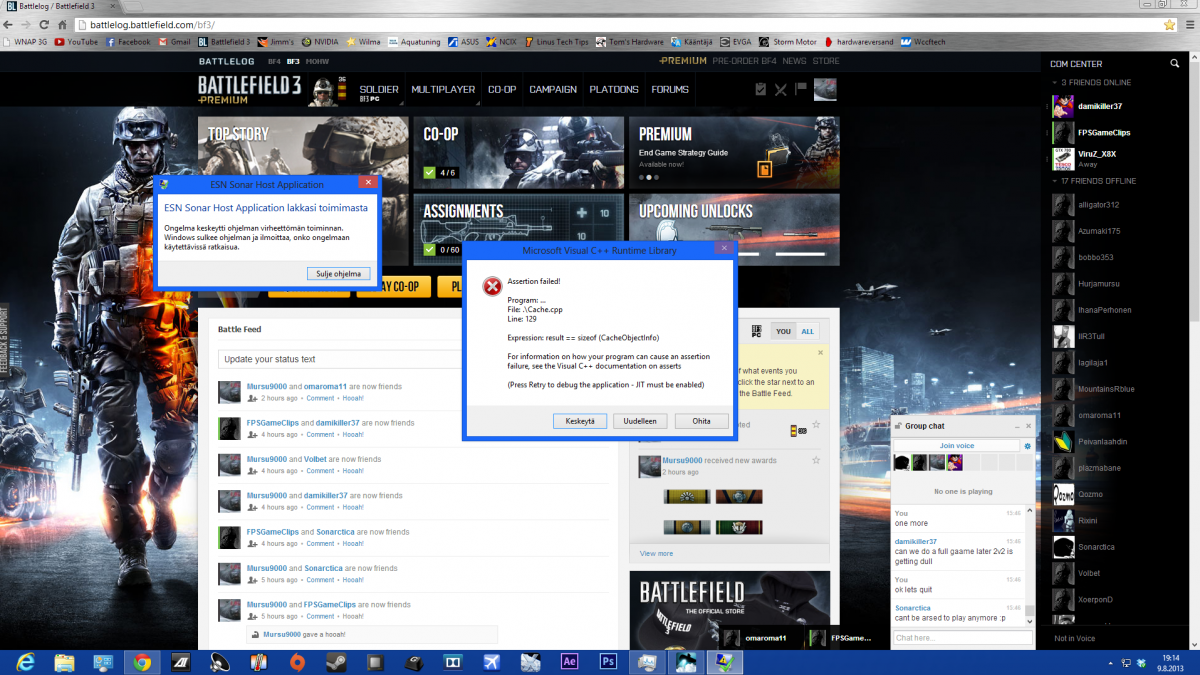
Task: Open Origin from the taskbar
Action: coord(297,662)
